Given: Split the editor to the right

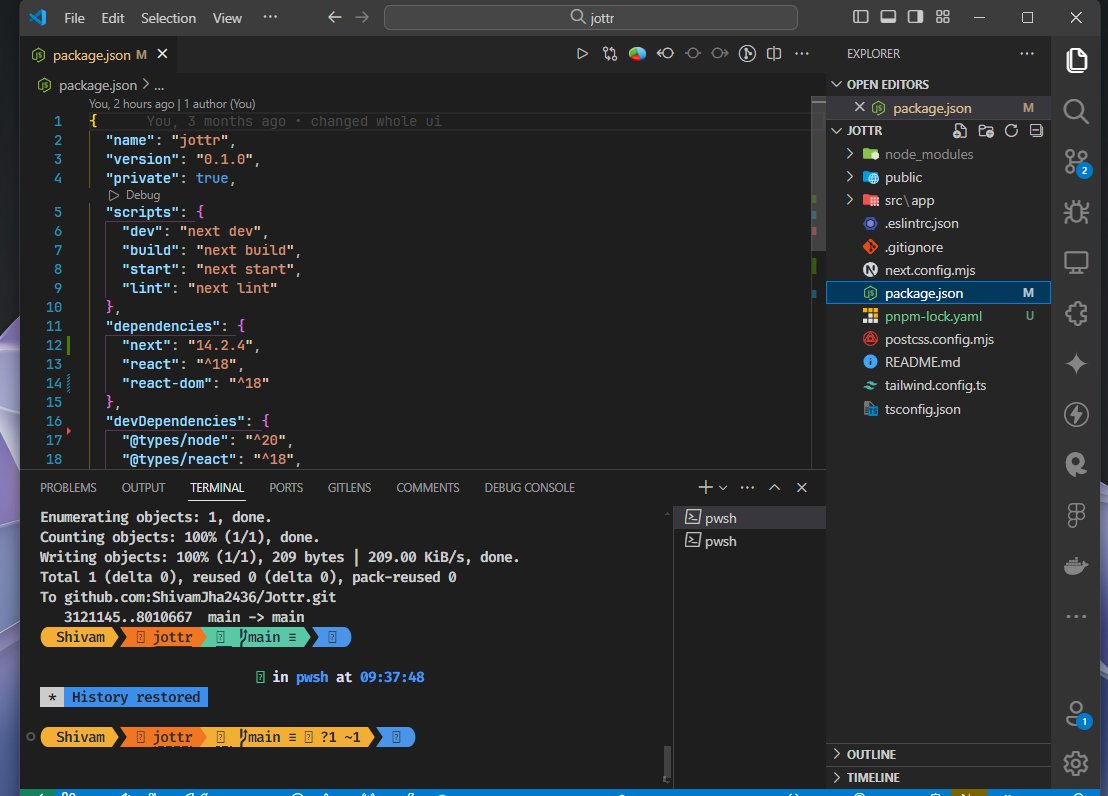Looking at the screenshot, I should pos(774,54).
